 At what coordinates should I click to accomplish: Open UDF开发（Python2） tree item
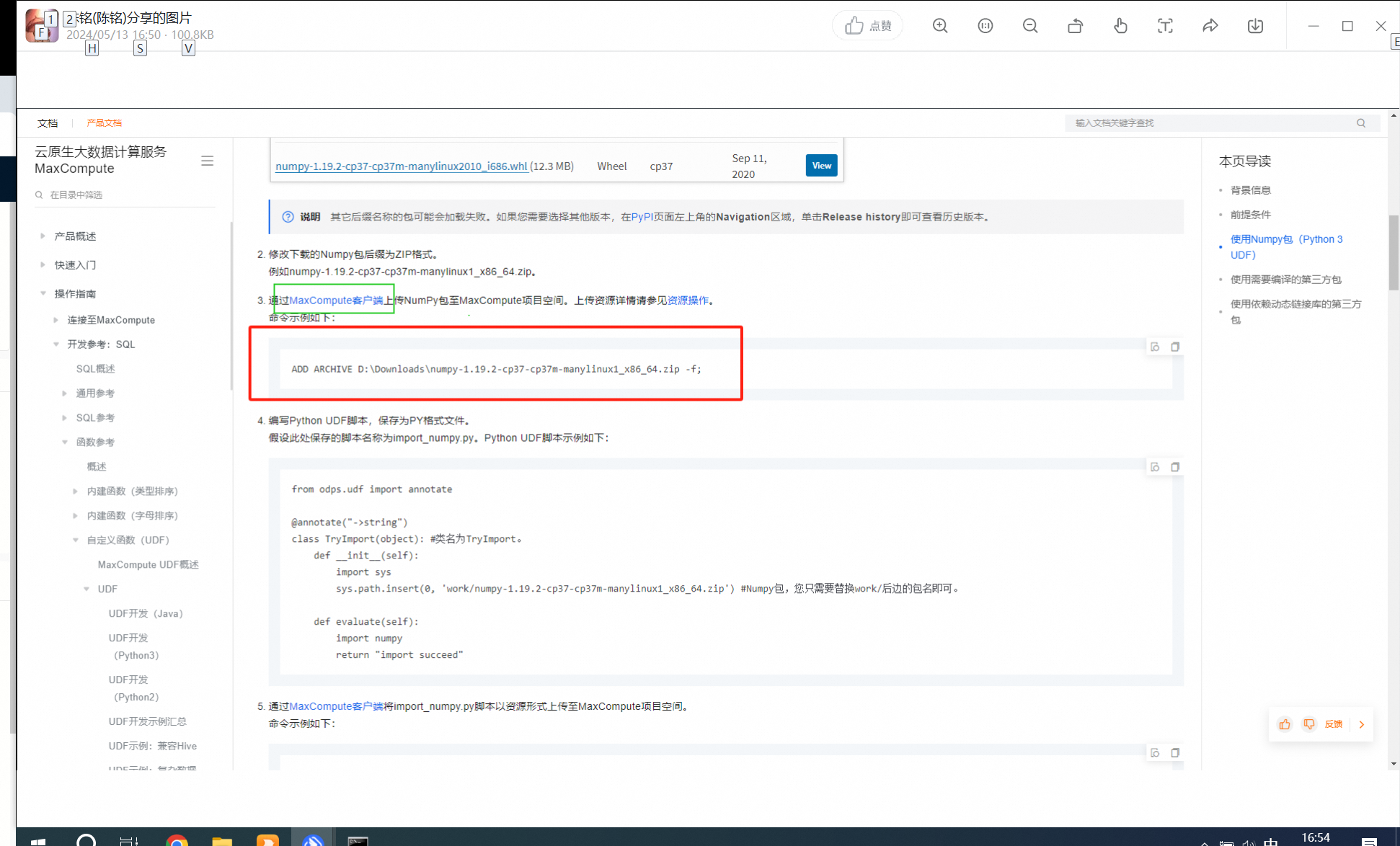pos(133,688)
